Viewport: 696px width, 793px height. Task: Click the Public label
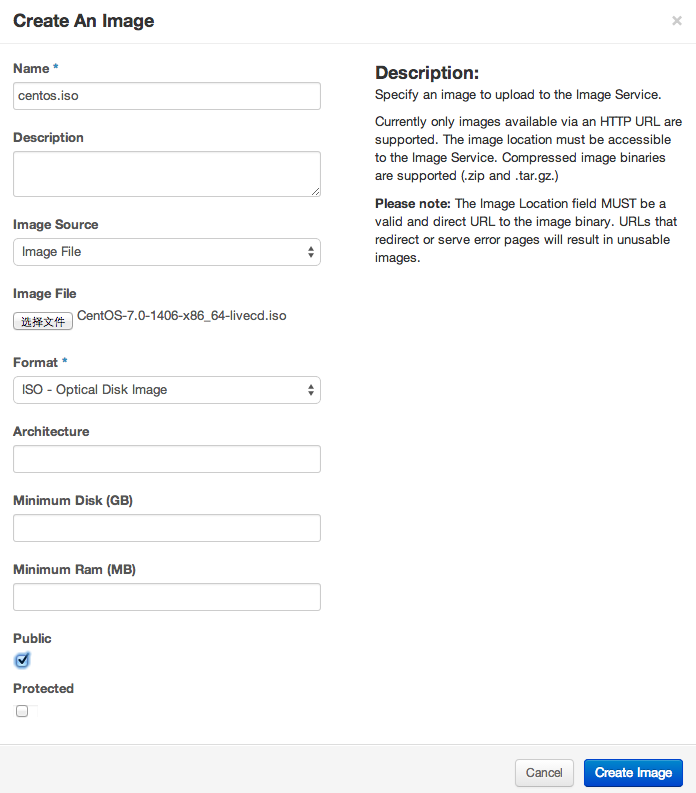[32, 638]
